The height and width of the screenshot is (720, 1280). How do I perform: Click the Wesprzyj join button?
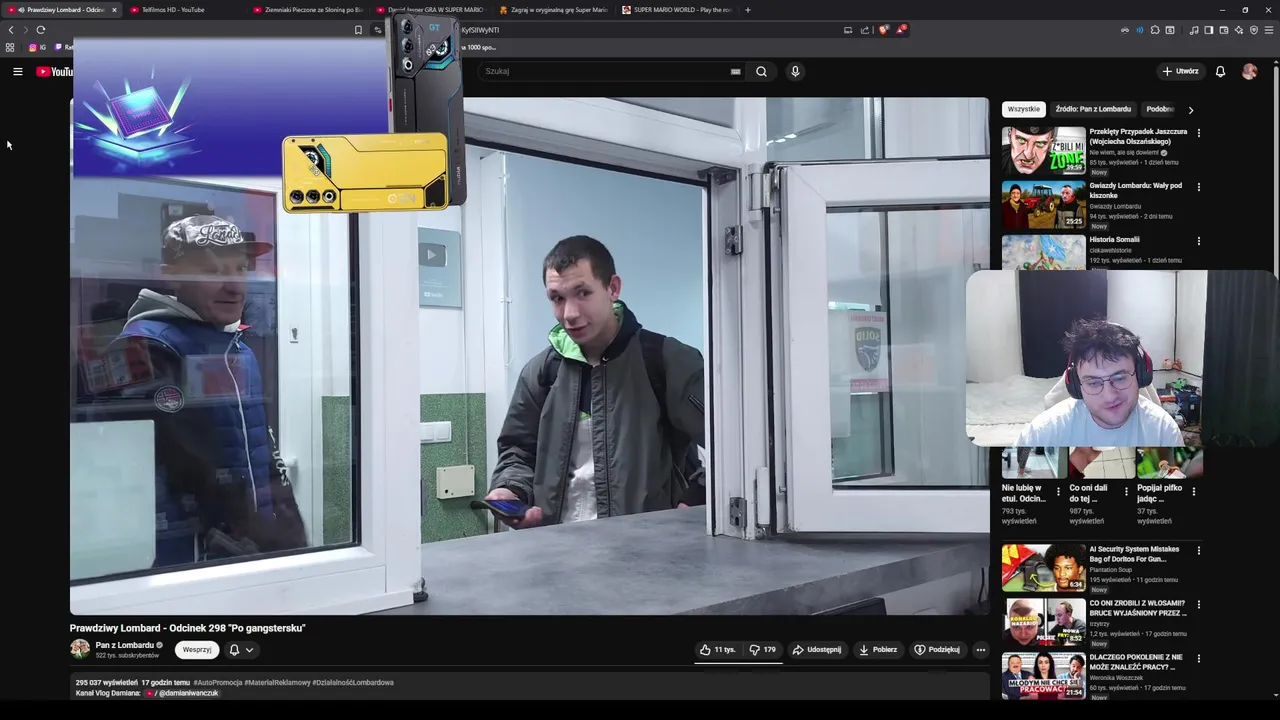[x=197, y=649]
